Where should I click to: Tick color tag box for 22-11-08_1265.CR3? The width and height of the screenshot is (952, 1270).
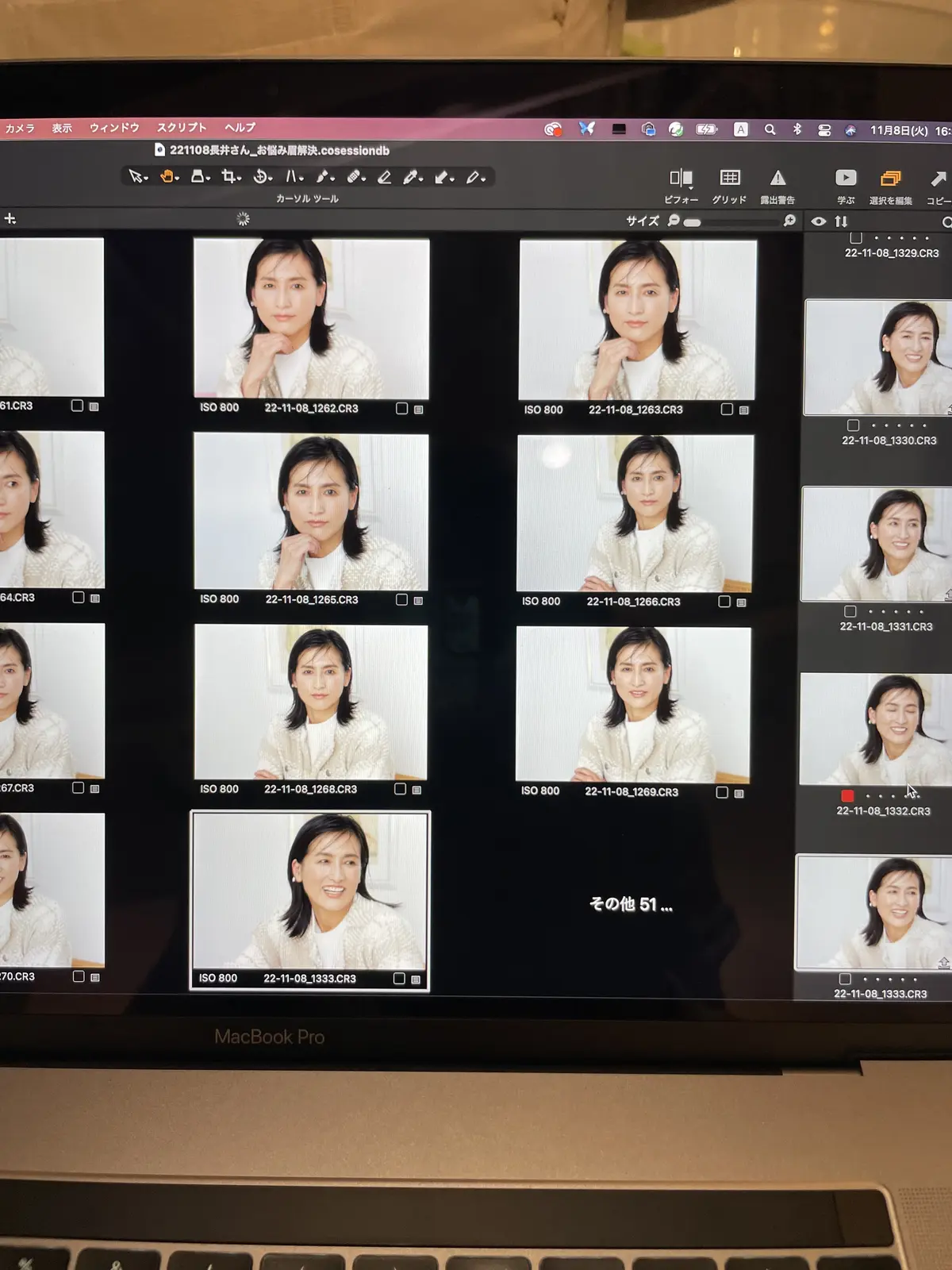(401, 599)
